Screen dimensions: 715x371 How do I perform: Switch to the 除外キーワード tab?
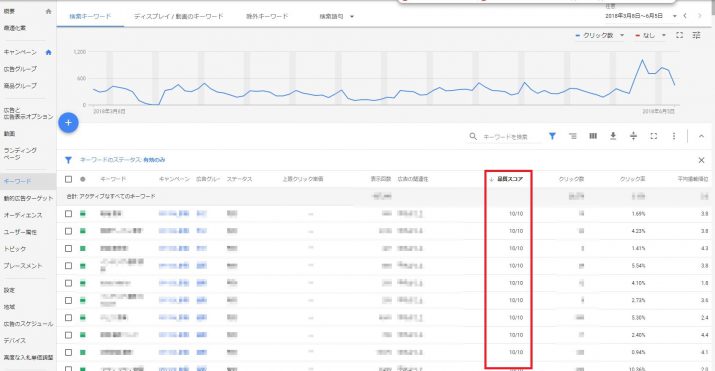[267, 16]
